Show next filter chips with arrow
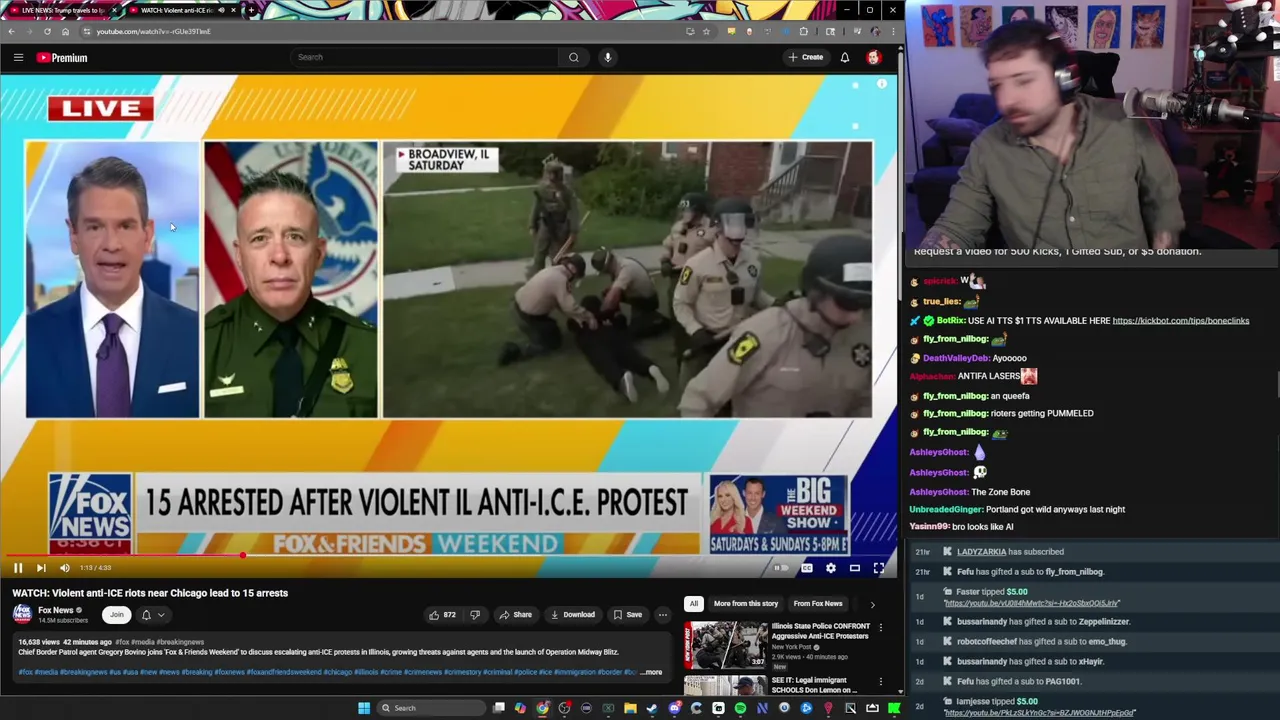This screenshot has height=720, width=1280. click(872, 604)
